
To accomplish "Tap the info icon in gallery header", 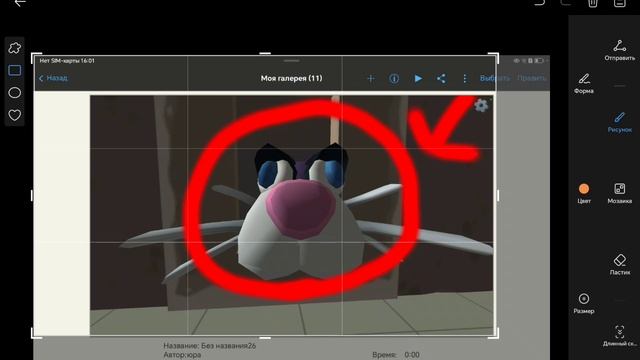I will 394,78.
